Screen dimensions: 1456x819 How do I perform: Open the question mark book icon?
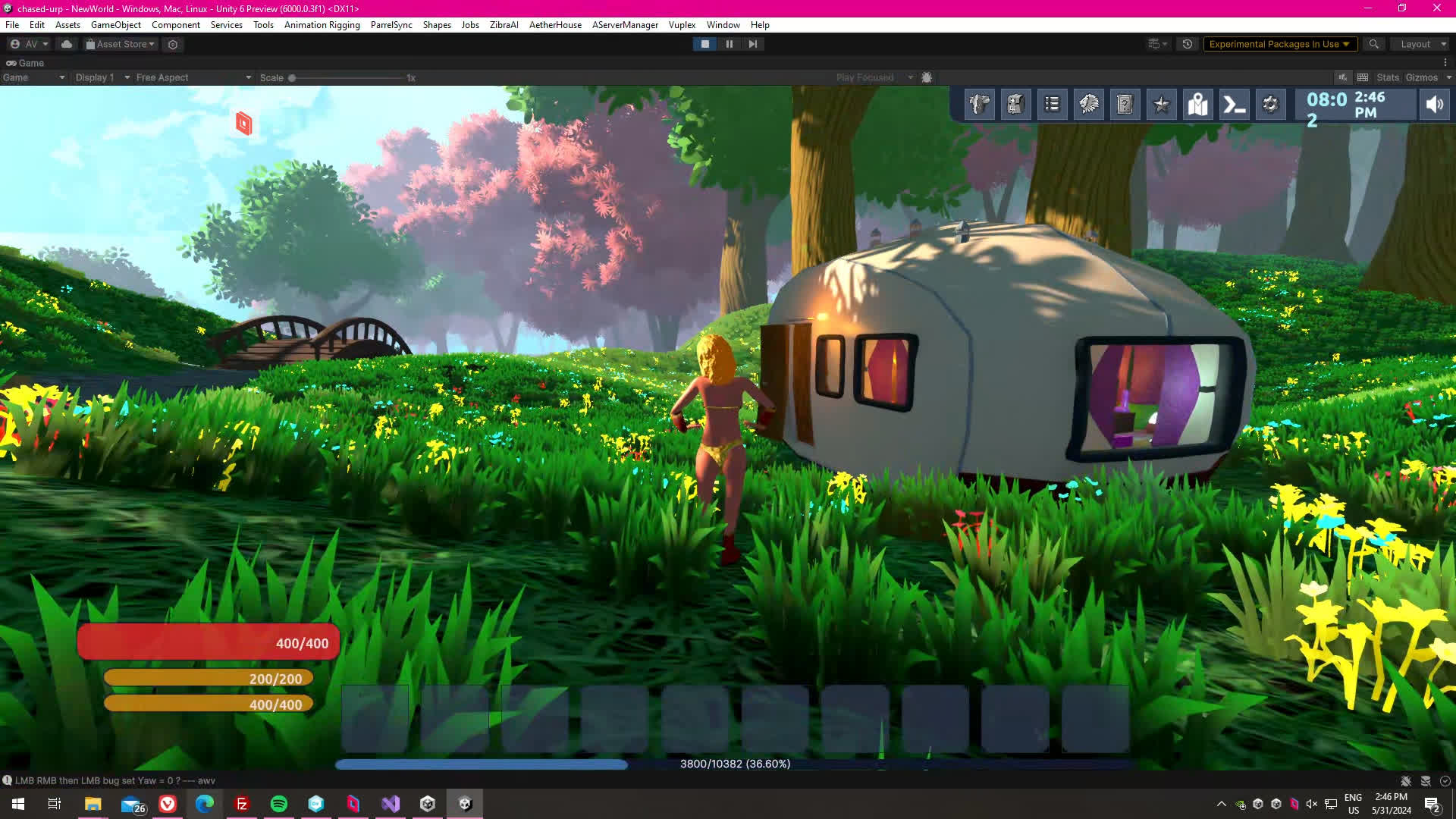(1125, 105)
